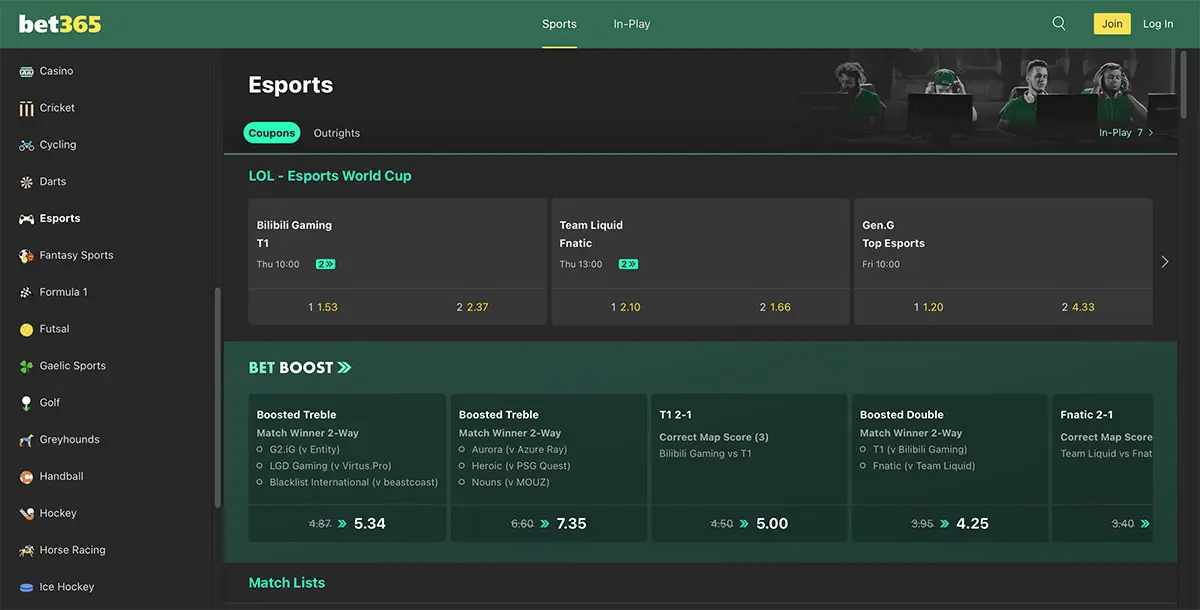Open the search magnifier icon
The width and height of the screenshot is (1200, 610).
point(1059,24)
